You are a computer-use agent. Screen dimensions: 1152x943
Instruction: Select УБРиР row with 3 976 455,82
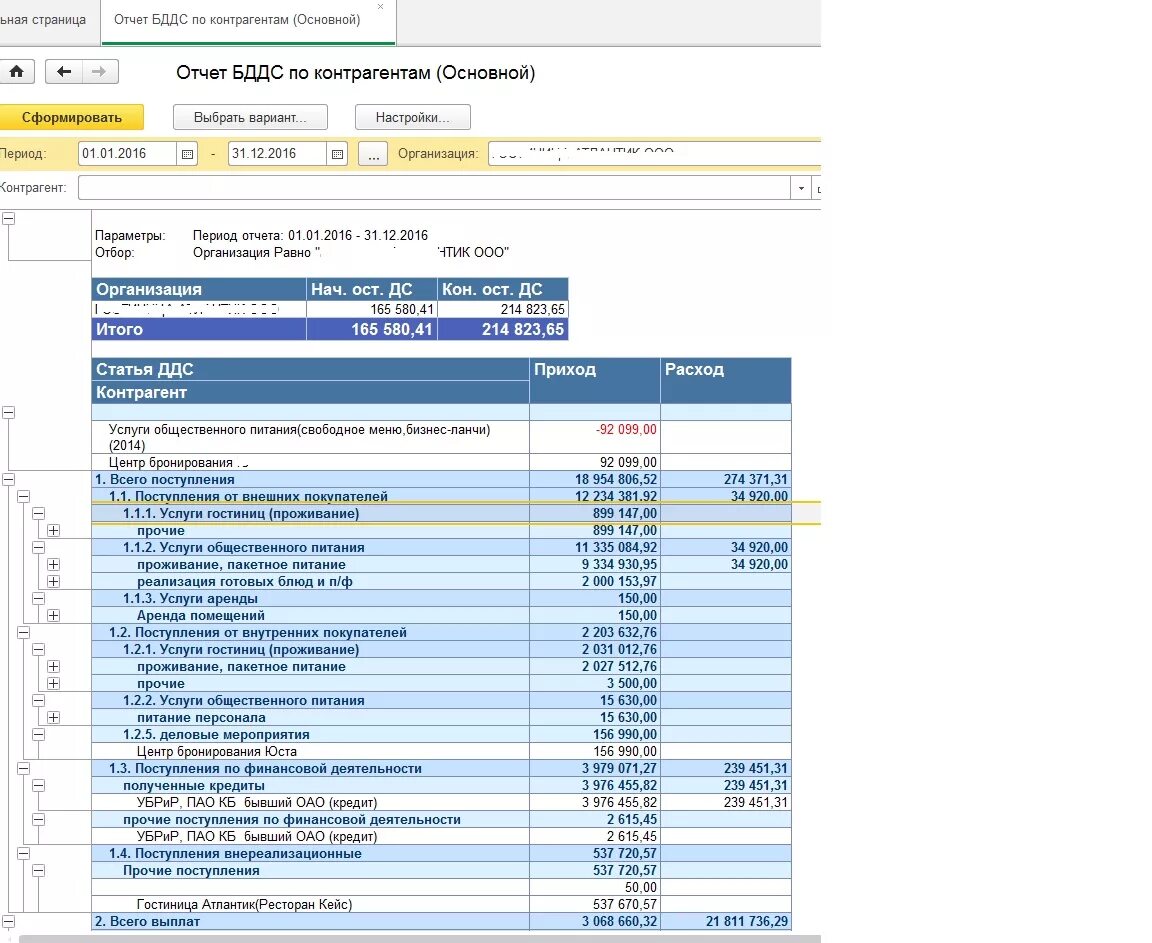[x=441, y=802]
